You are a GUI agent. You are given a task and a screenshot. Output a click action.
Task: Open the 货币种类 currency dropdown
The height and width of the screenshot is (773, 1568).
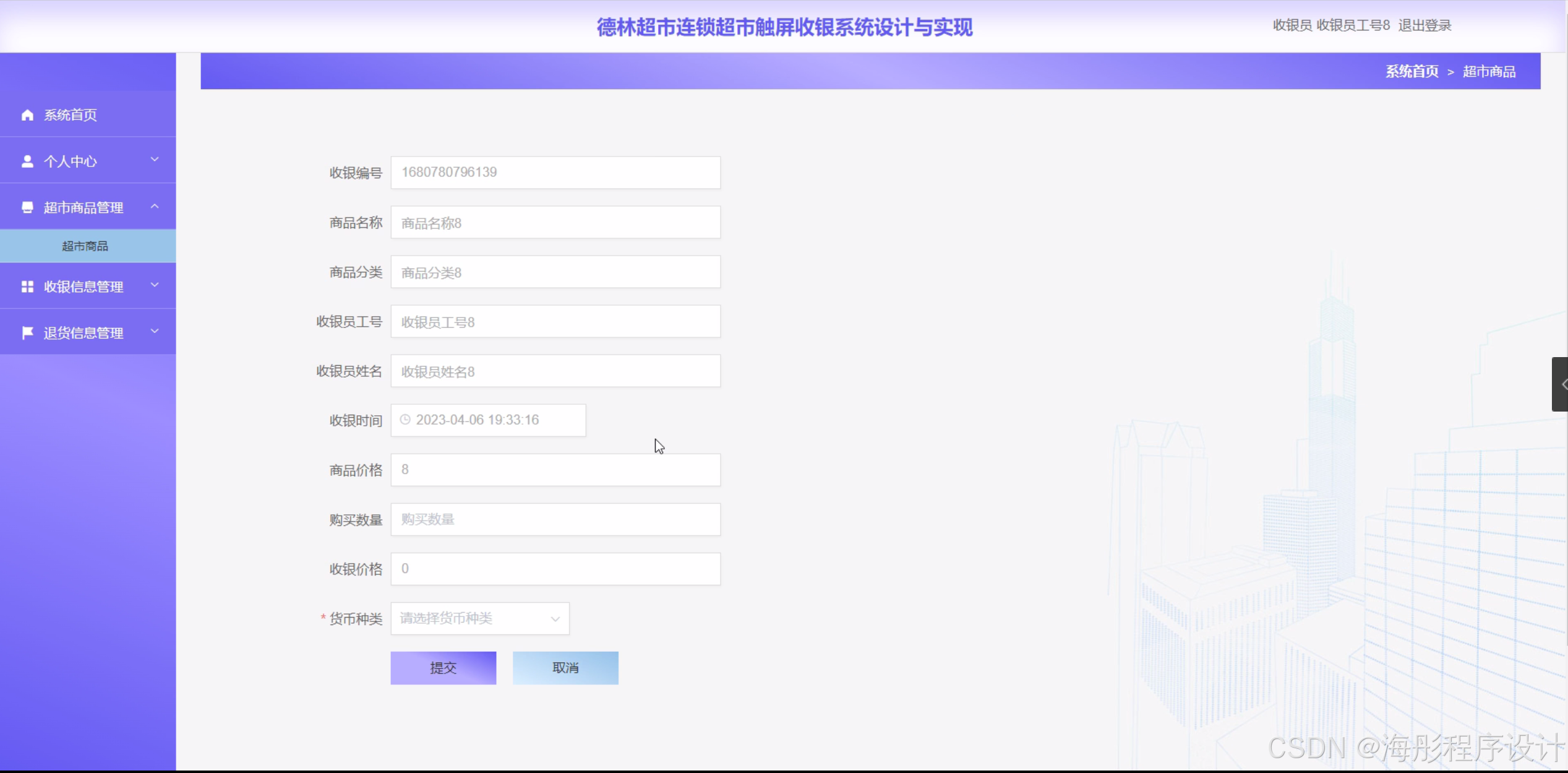[x=479, y=618]
